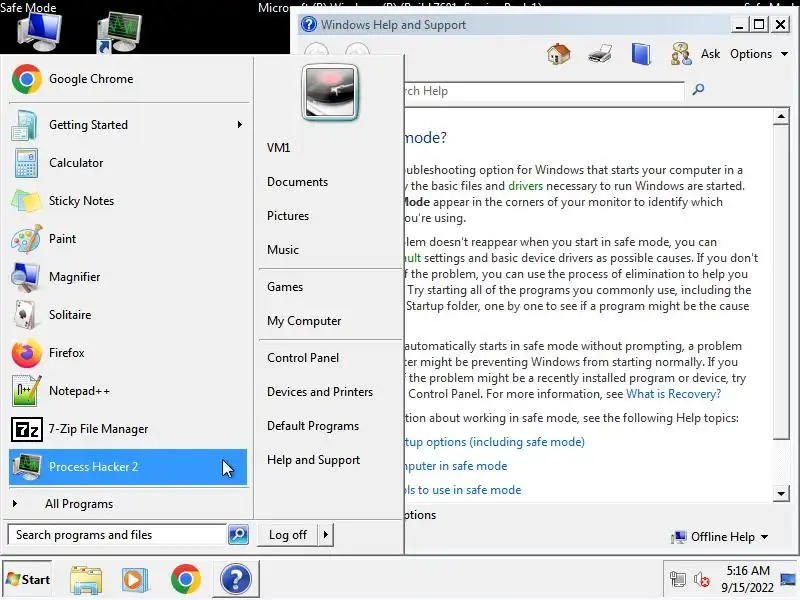Click the Help window vertical scrollbar thumb
The height and width of the screenshot is (600, 800).
pos(781,282)
